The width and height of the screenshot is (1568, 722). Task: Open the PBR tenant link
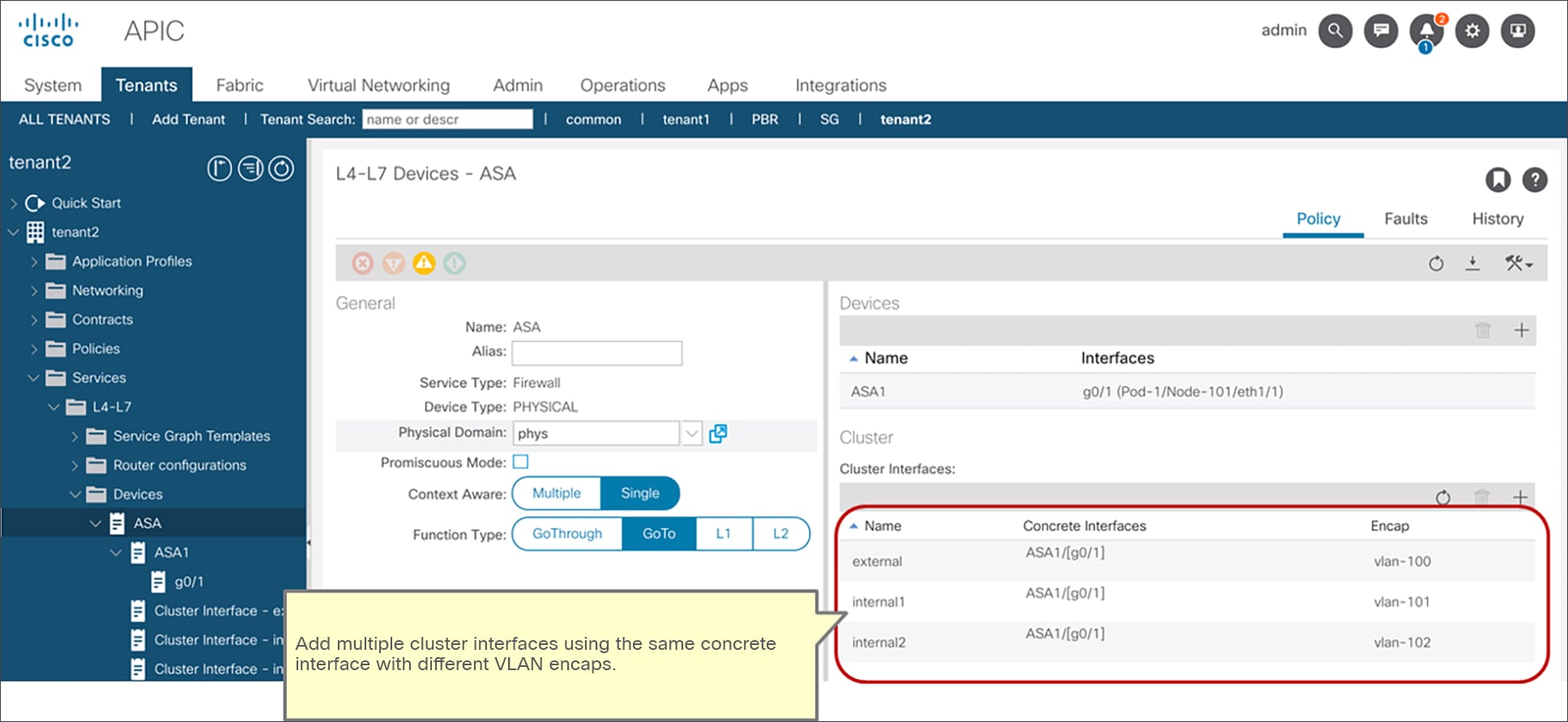tap(765, 119)
